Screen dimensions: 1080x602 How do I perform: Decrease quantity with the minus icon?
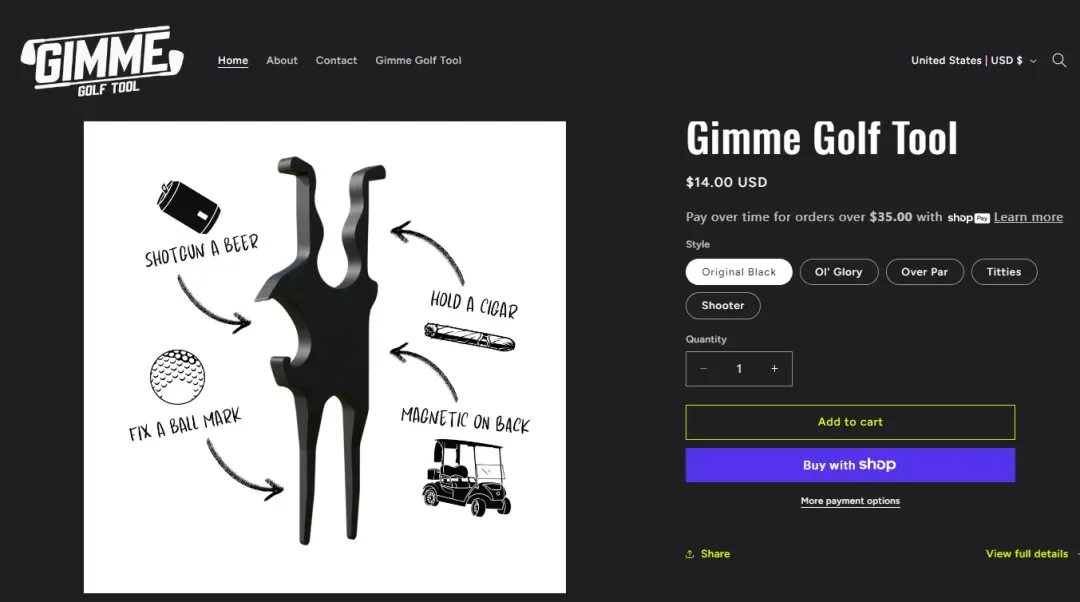(703, 369)
